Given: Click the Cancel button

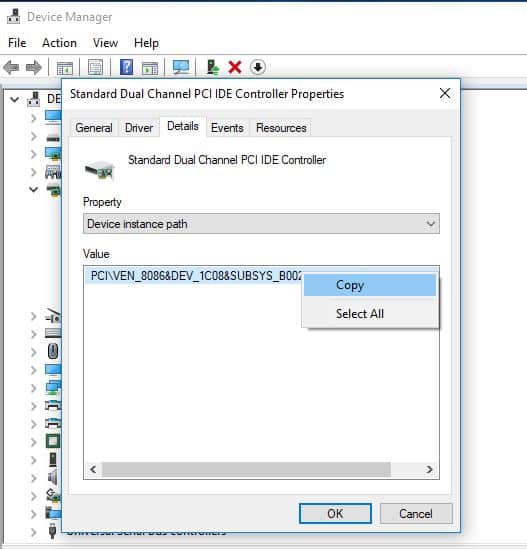Looking at the screenshot, I should click(416, 513).
